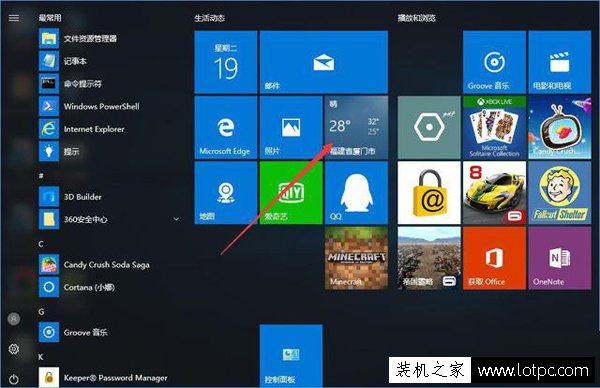Click the 播放和浏览 group header

point(416,18)
